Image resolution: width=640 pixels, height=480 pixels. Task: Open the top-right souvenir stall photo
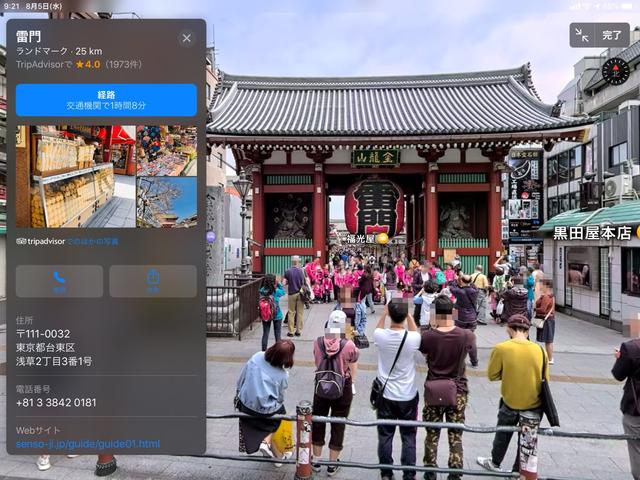166,150
